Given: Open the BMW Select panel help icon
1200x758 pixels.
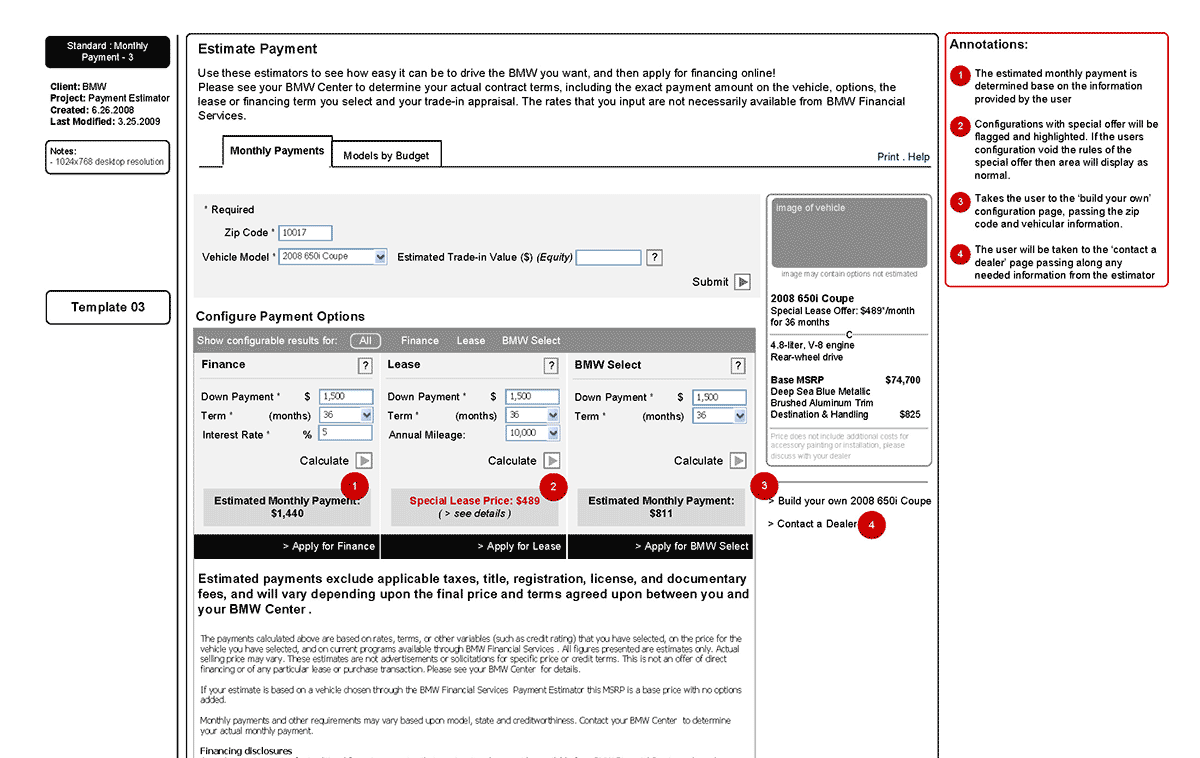Looking at the screenshot, I should [738, 366].
